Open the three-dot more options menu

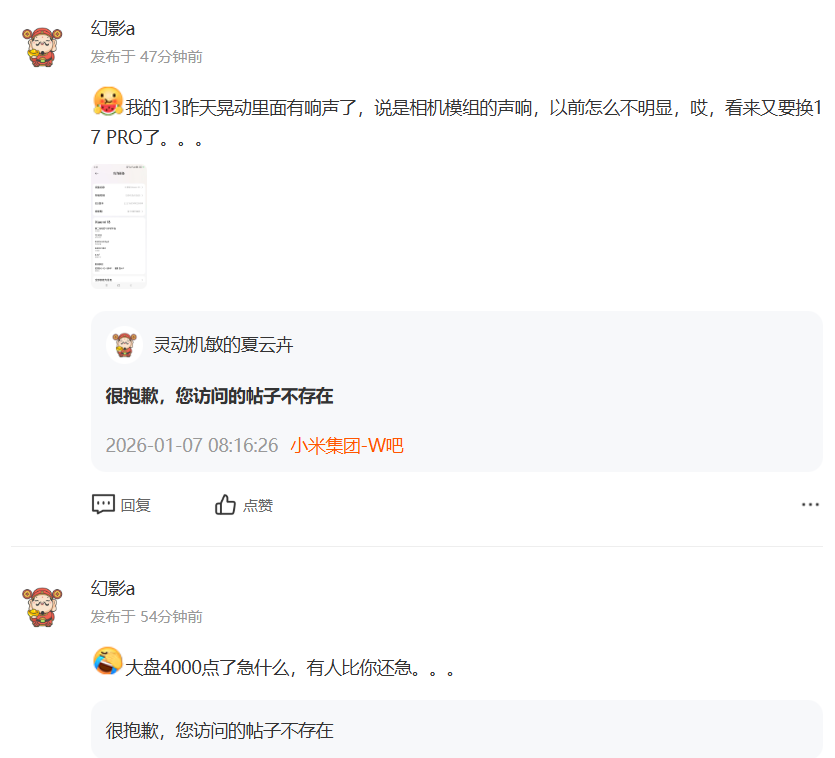click(810, 504)
